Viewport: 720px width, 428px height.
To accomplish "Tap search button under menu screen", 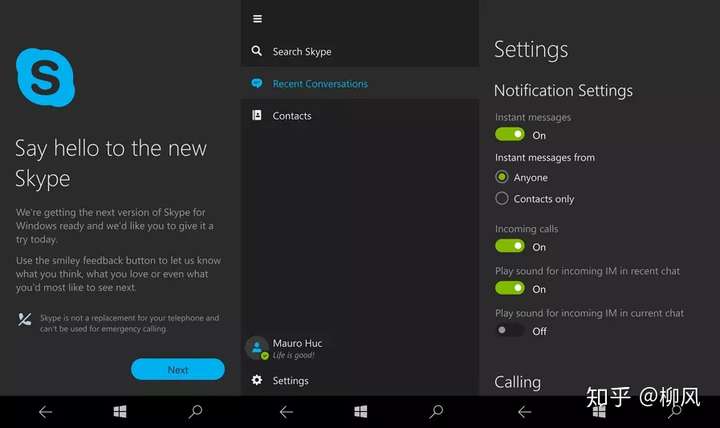I will [436, 412].
